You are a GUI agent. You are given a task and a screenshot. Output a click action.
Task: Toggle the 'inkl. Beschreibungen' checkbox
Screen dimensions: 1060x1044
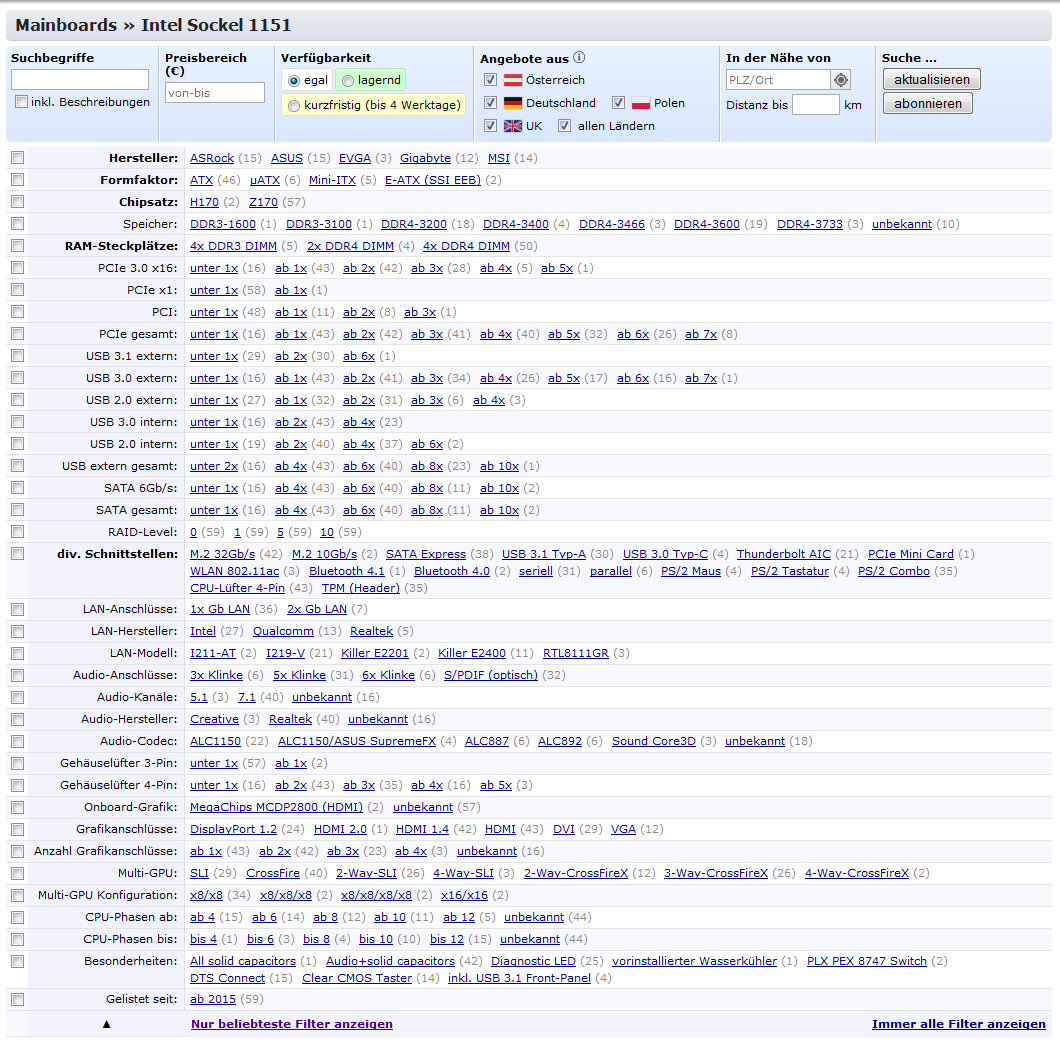[21, 101]
